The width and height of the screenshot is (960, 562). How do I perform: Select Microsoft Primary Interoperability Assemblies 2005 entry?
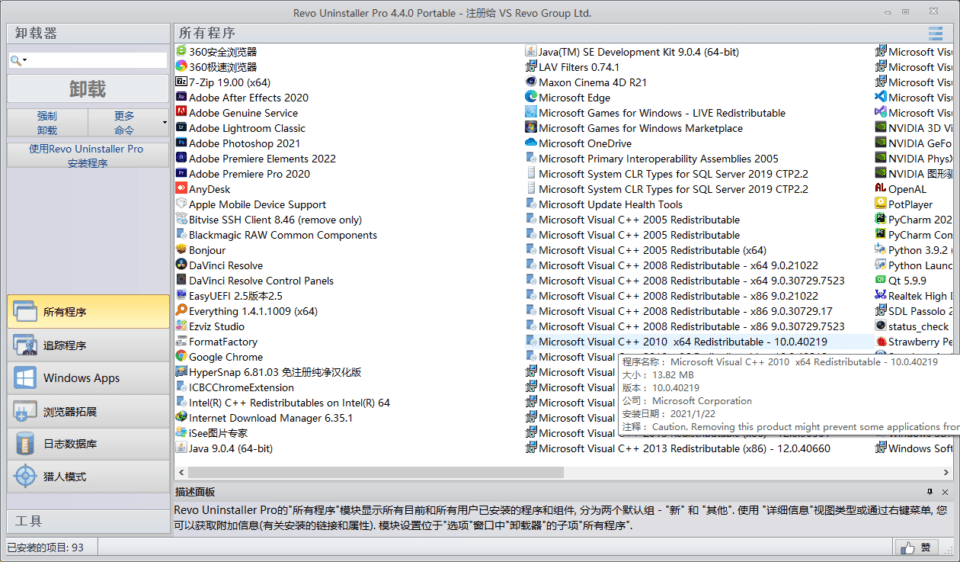click(x=659, y=159)
